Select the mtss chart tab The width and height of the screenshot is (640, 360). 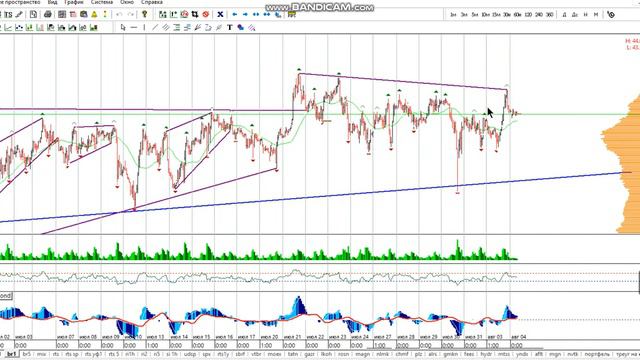click(x=504, y=354)
